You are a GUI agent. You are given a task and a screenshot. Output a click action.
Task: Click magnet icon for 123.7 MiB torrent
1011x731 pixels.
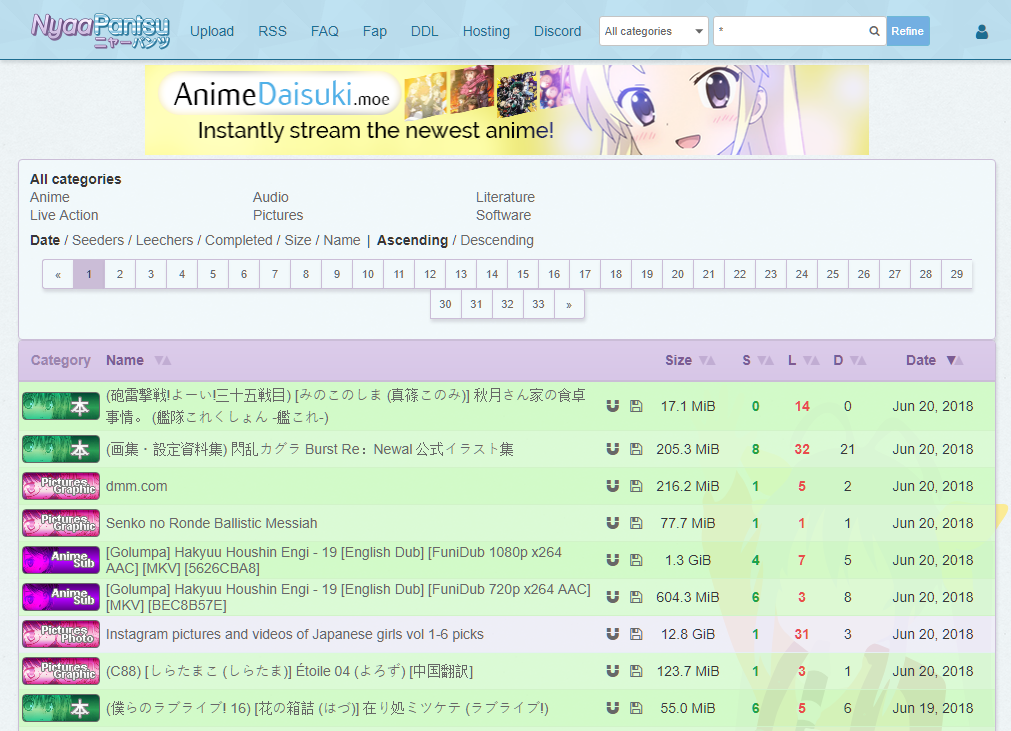613,671
